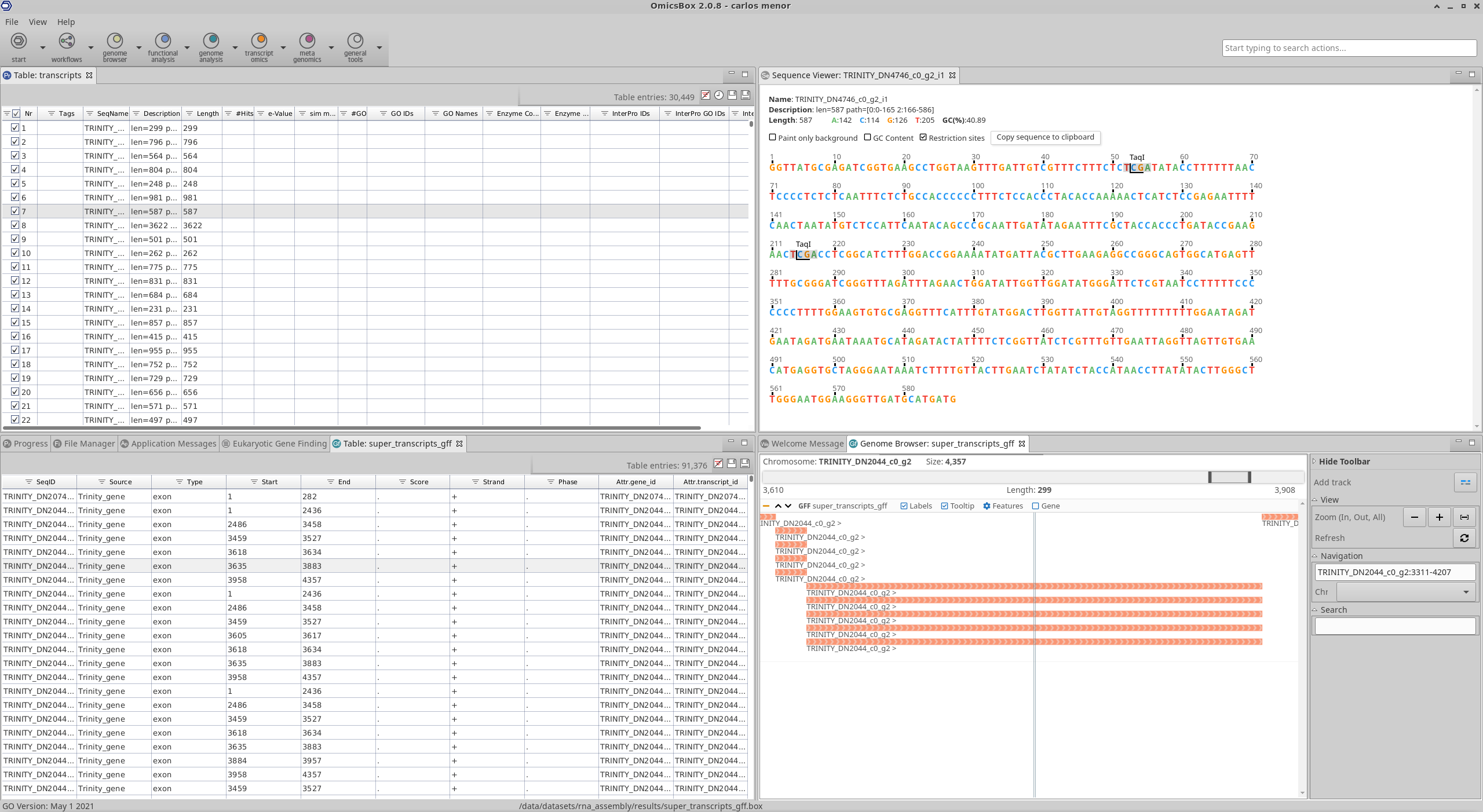Expand the general tools dropdown arrow
Screen dimensions: 1483x812
[379, 47]
